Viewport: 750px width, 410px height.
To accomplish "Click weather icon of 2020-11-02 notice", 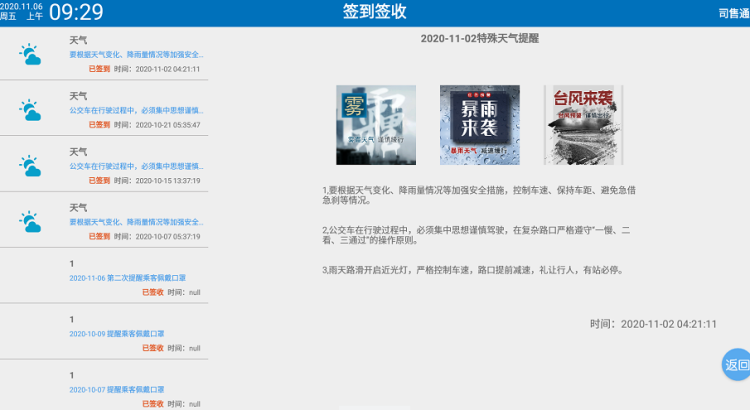I will coord(30,54).
